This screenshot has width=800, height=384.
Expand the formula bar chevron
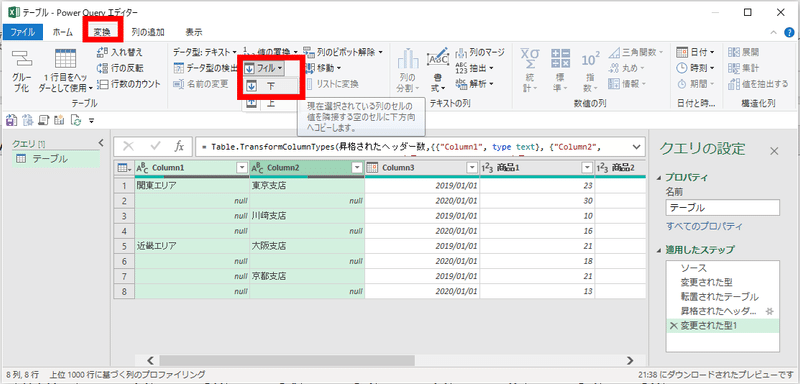(636, 147)
